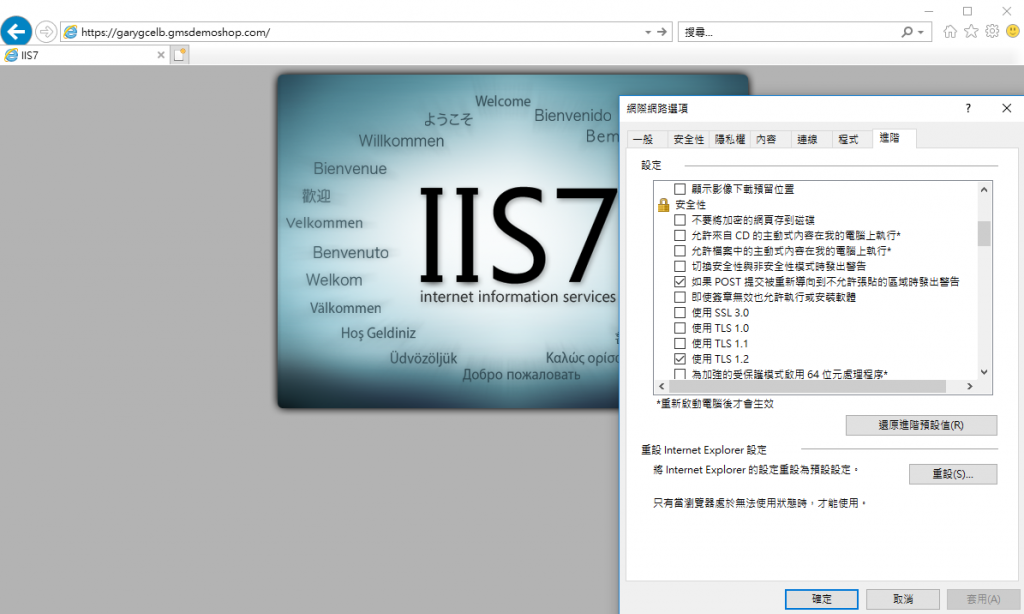
Task: Open the Home page icon
Action: [x=950, y=31]
